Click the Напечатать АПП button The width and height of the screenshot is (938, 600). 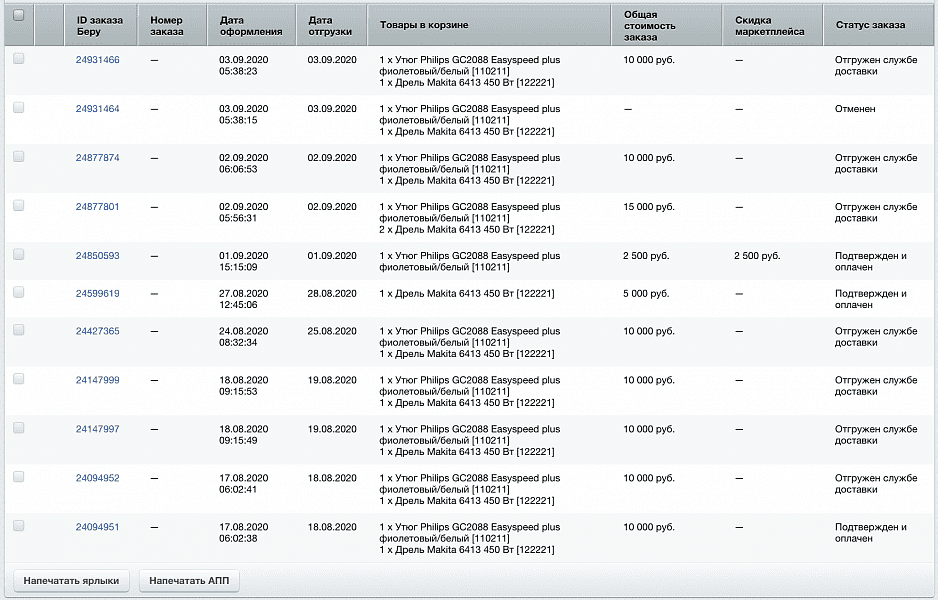pos(190,581)
